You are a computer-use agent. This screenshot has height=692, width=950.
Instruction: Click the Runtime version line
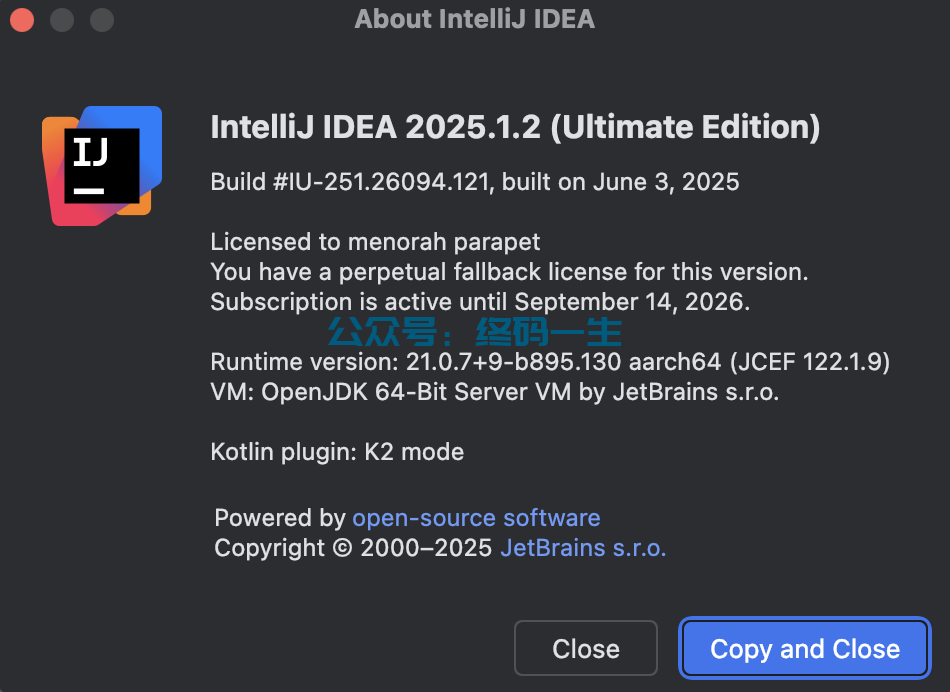pos(550,362)
